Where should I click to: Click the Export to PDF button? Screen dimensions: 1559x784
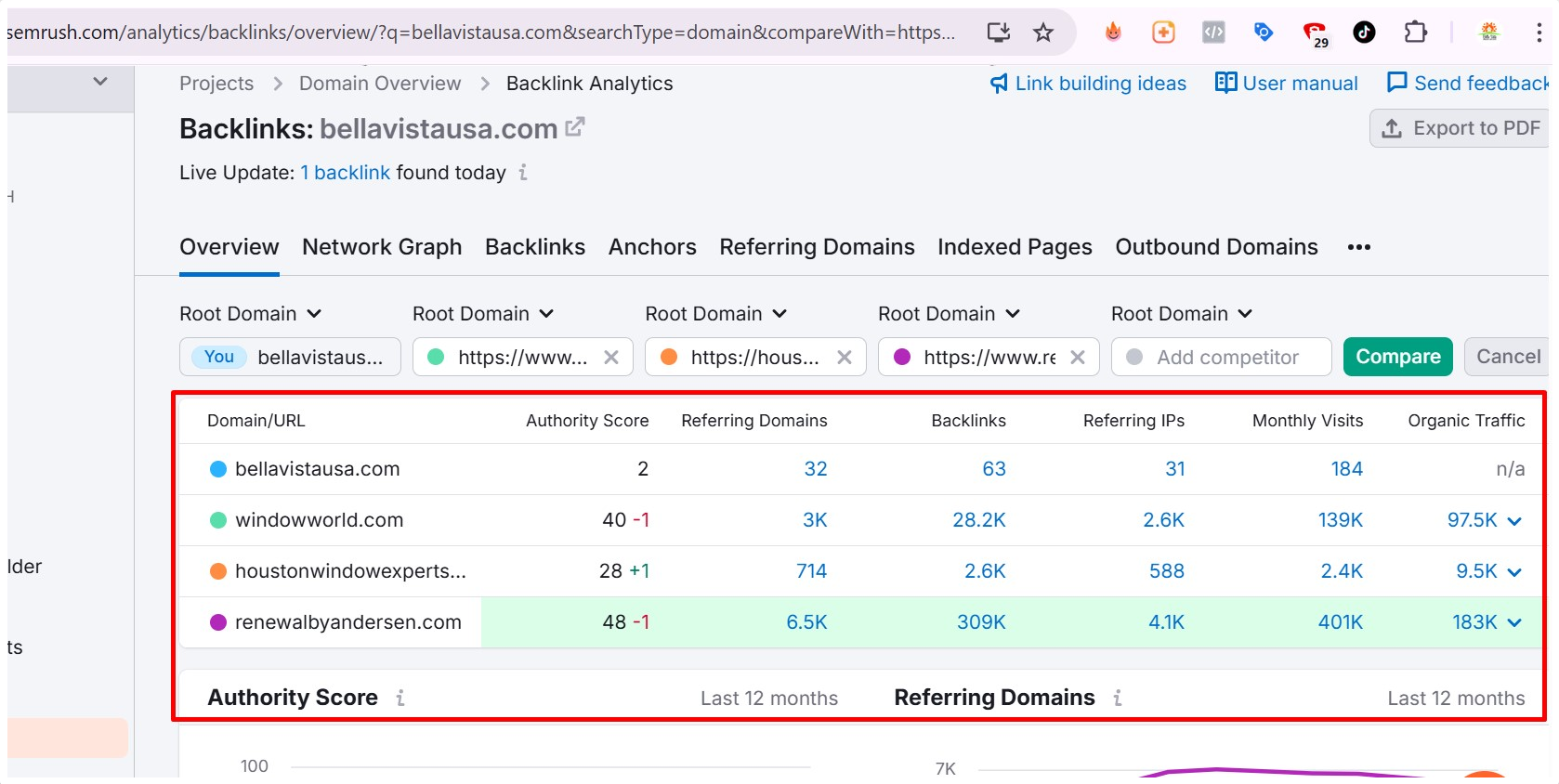tap(1461, 128)
